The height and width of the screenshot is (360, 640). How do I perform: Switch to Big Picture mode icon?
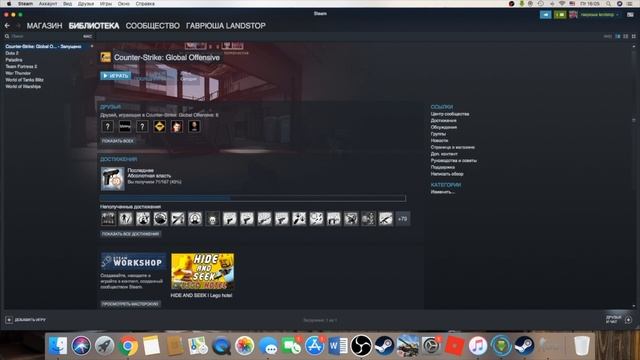(630, 15)
